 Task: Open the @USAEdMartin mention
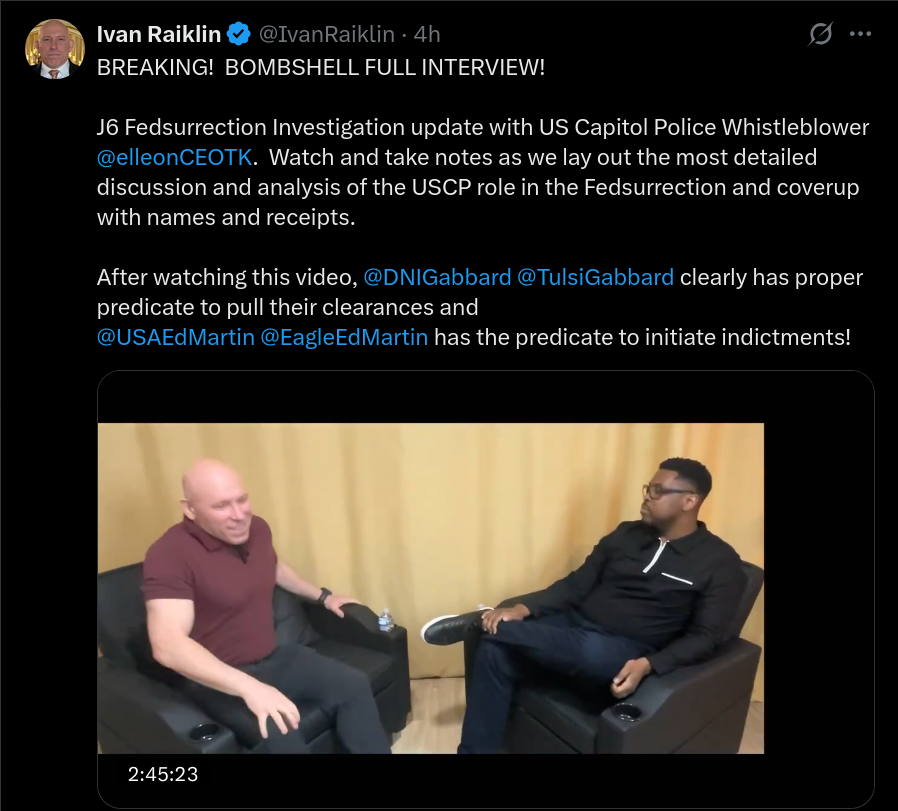pos(176,337)
